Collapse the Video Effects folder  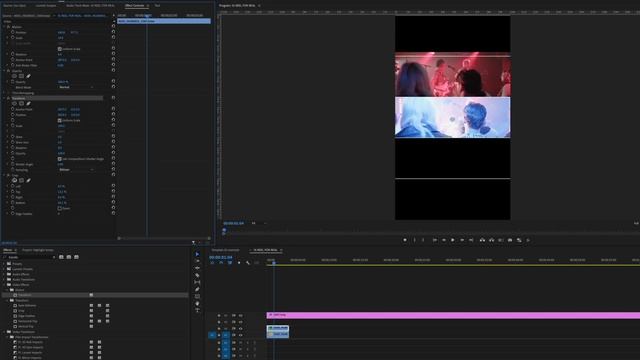4,284
